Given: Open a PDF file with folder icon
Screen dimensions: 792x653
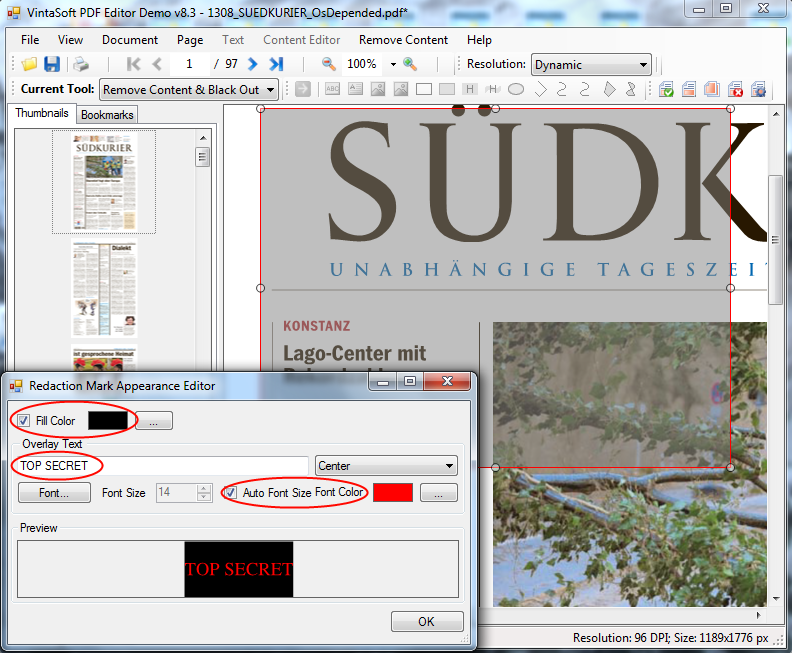Looking at the screenshot, I should 29,64.
